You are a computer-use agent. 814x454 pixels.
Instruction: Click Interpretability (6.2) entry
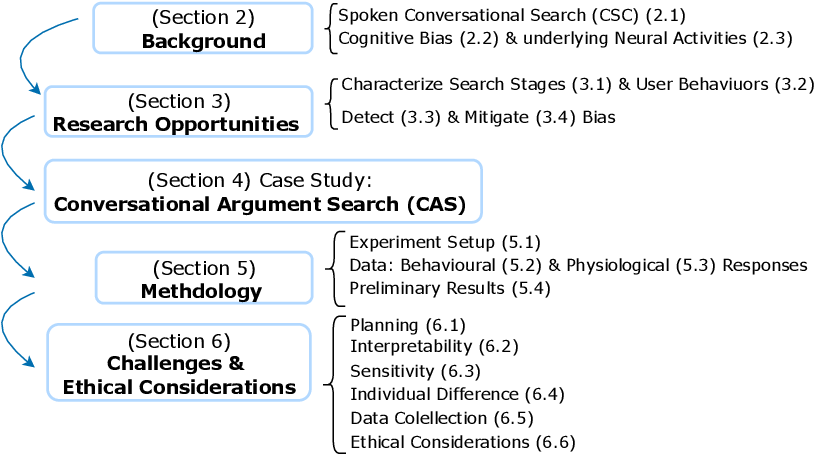click(435, 347)
